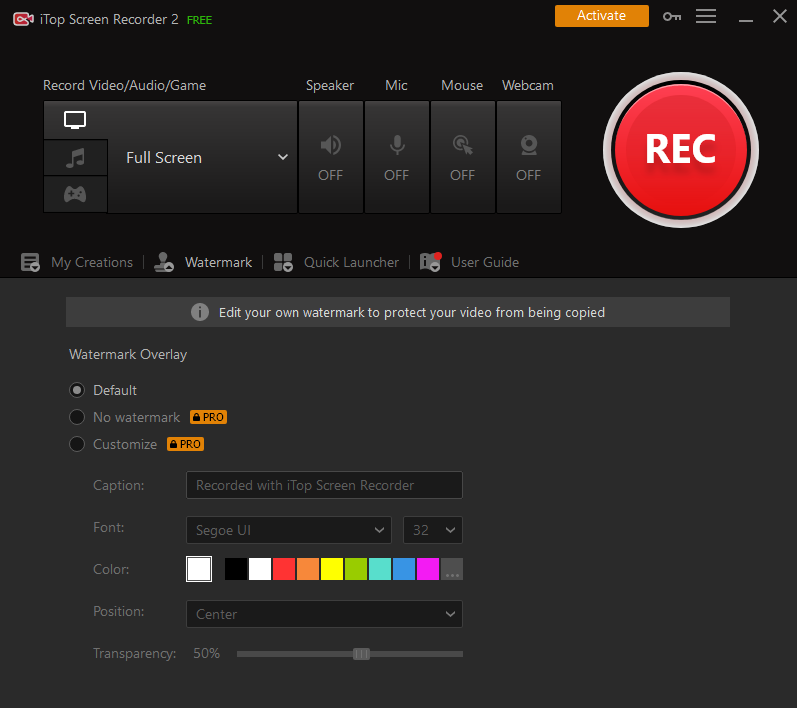
Task: Pick the red color swatch
Action: 284,569
